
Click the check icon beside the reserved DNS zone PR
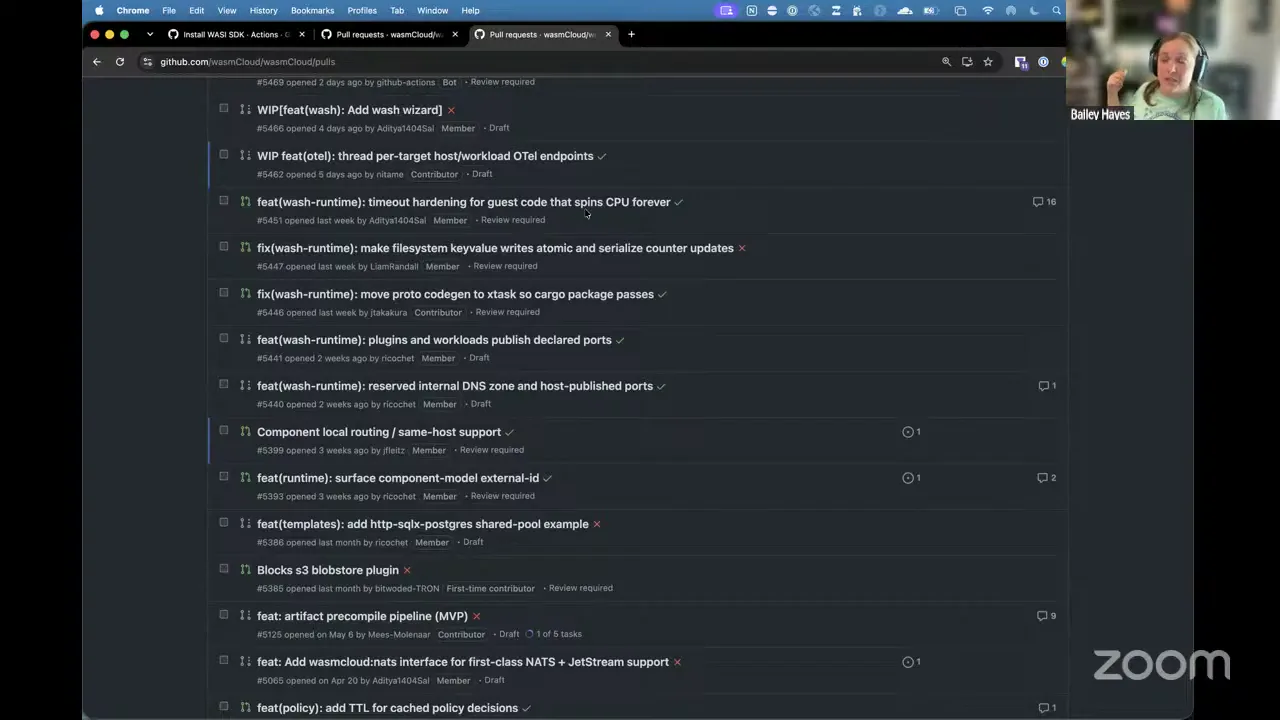[x=661, y=386]
